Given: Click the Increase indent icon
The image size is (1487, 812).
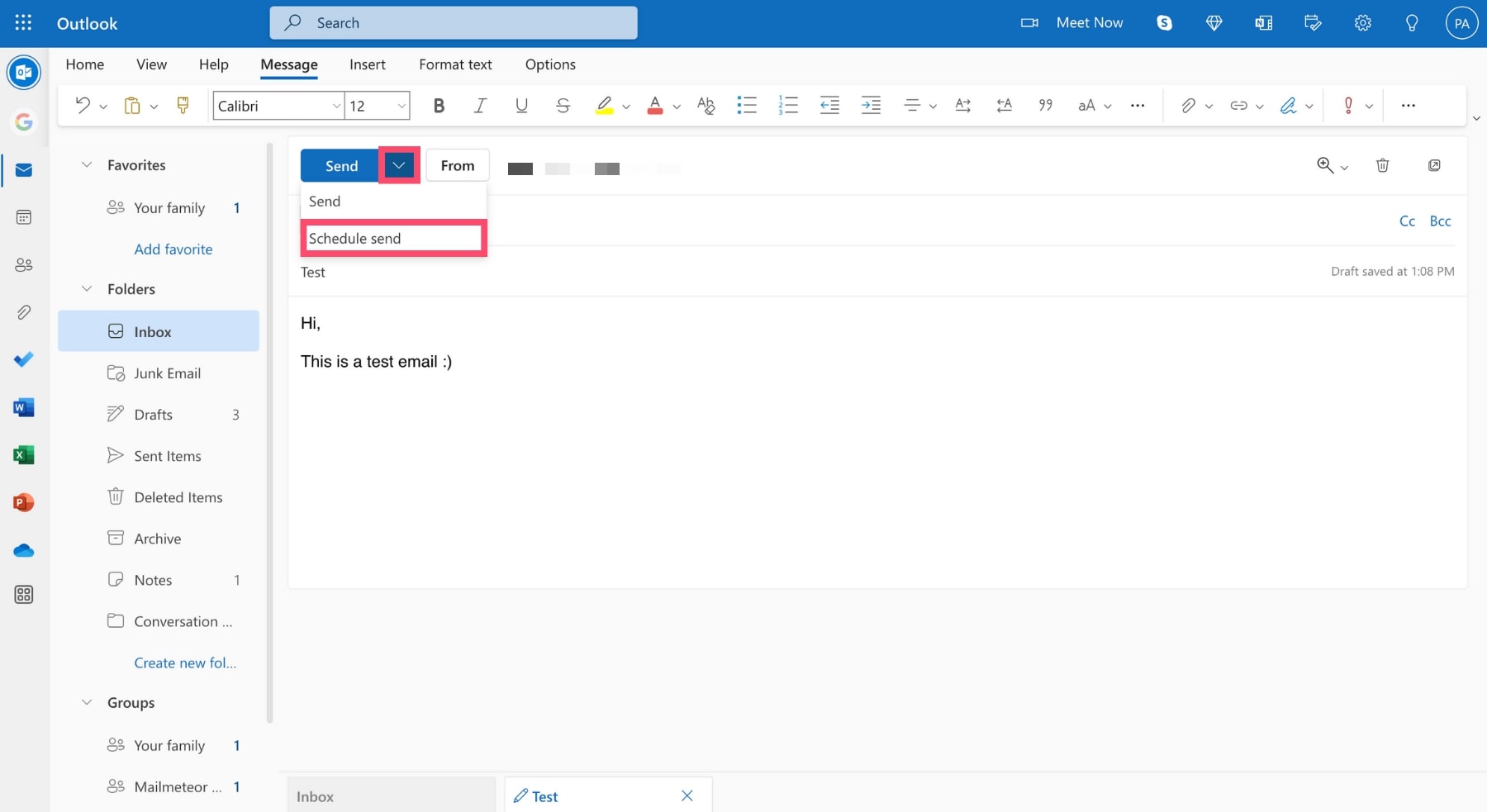Looking at the screenshot, I should [x=871, y=105].
